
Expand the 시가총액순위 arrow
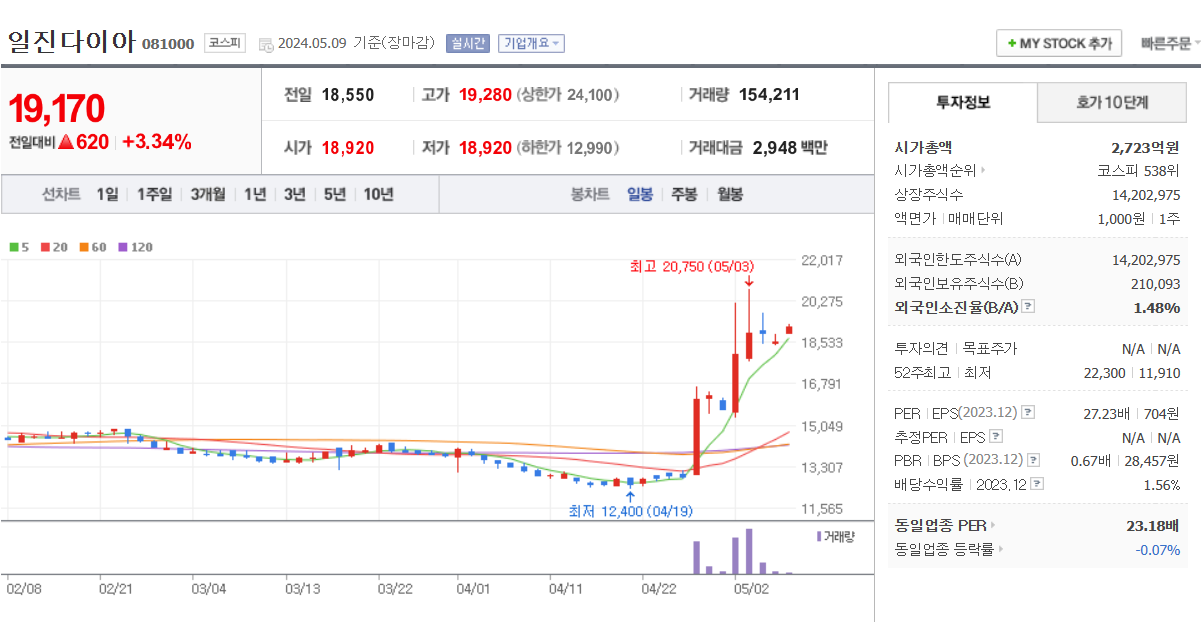click(982, 171)
